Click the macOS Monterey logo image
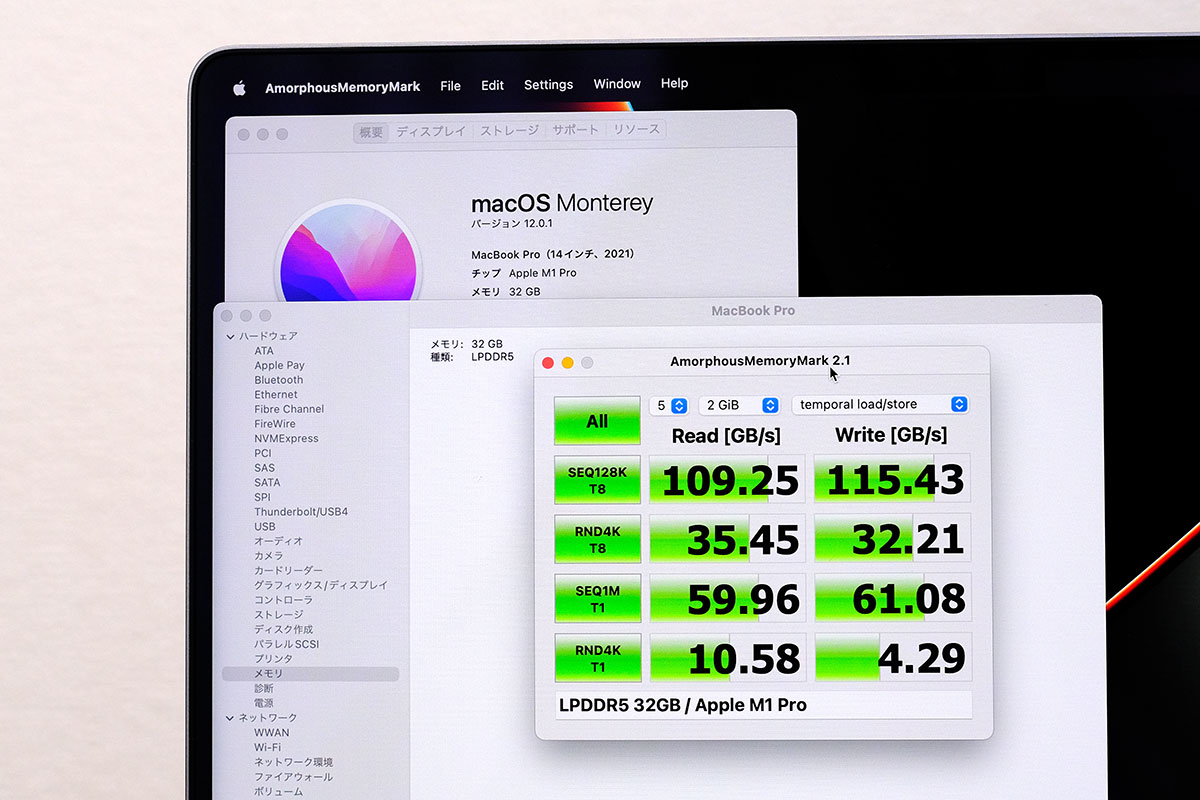 coord(348,250)
